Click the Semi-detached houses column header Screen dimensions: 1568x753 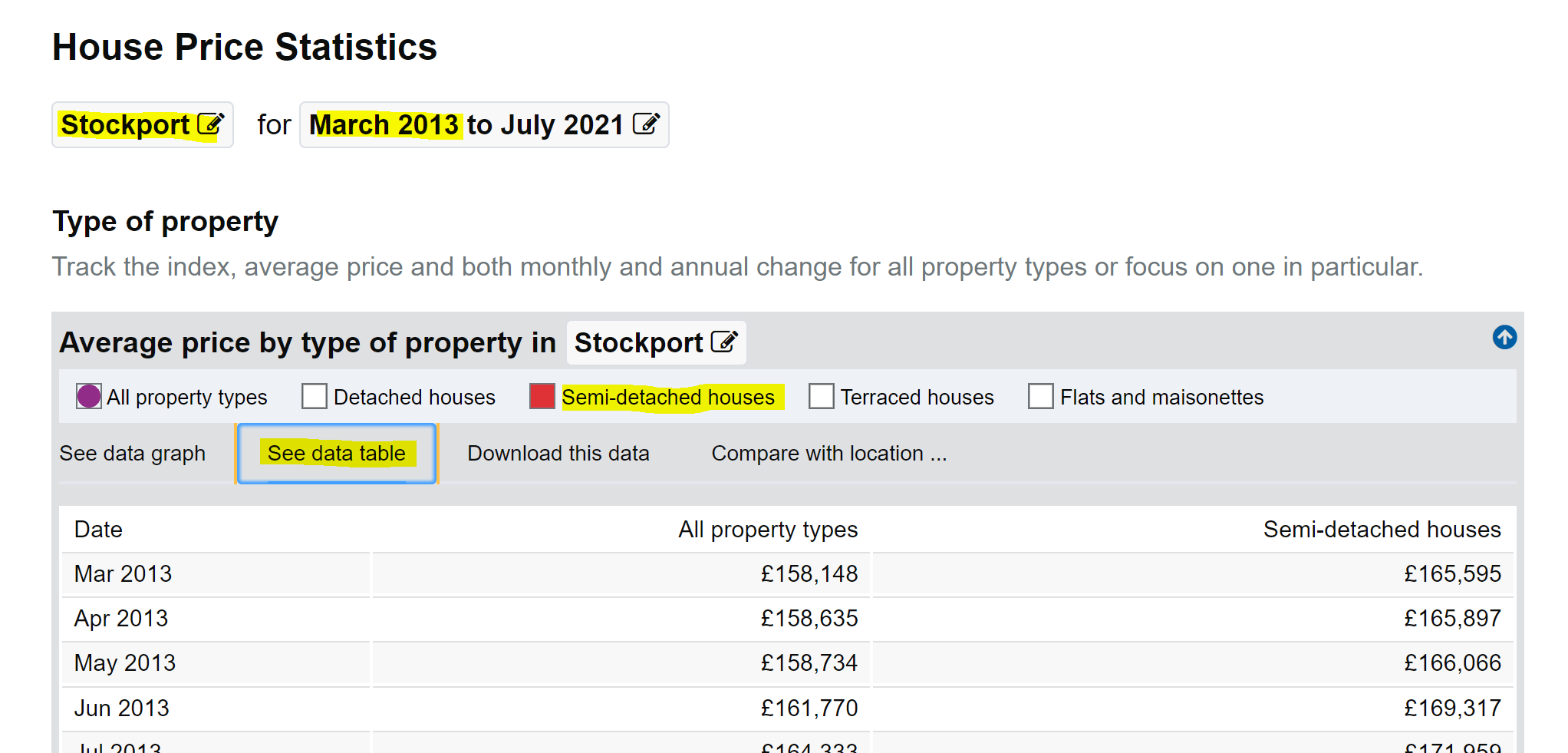tap(1382, 529)
